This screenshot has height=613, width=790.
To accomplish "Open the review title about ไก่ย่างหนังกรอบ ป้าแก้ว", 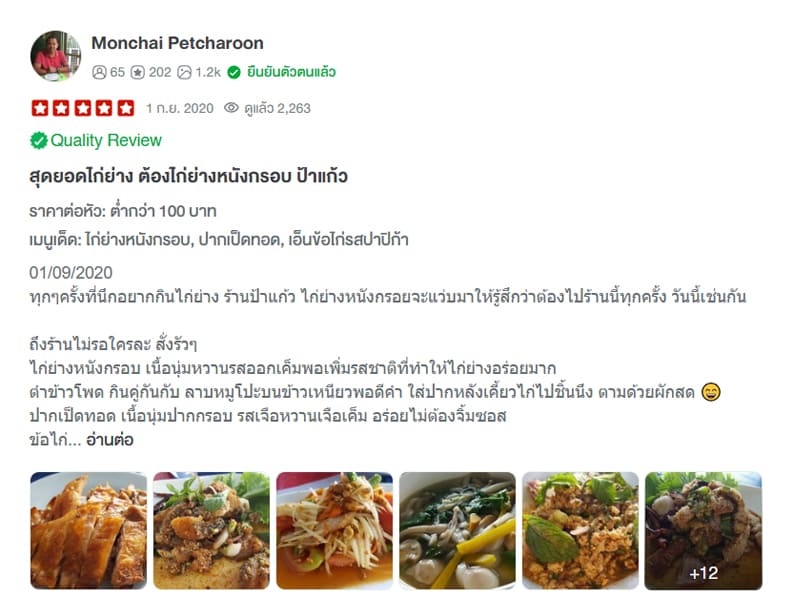I will [x=188, y=176].
